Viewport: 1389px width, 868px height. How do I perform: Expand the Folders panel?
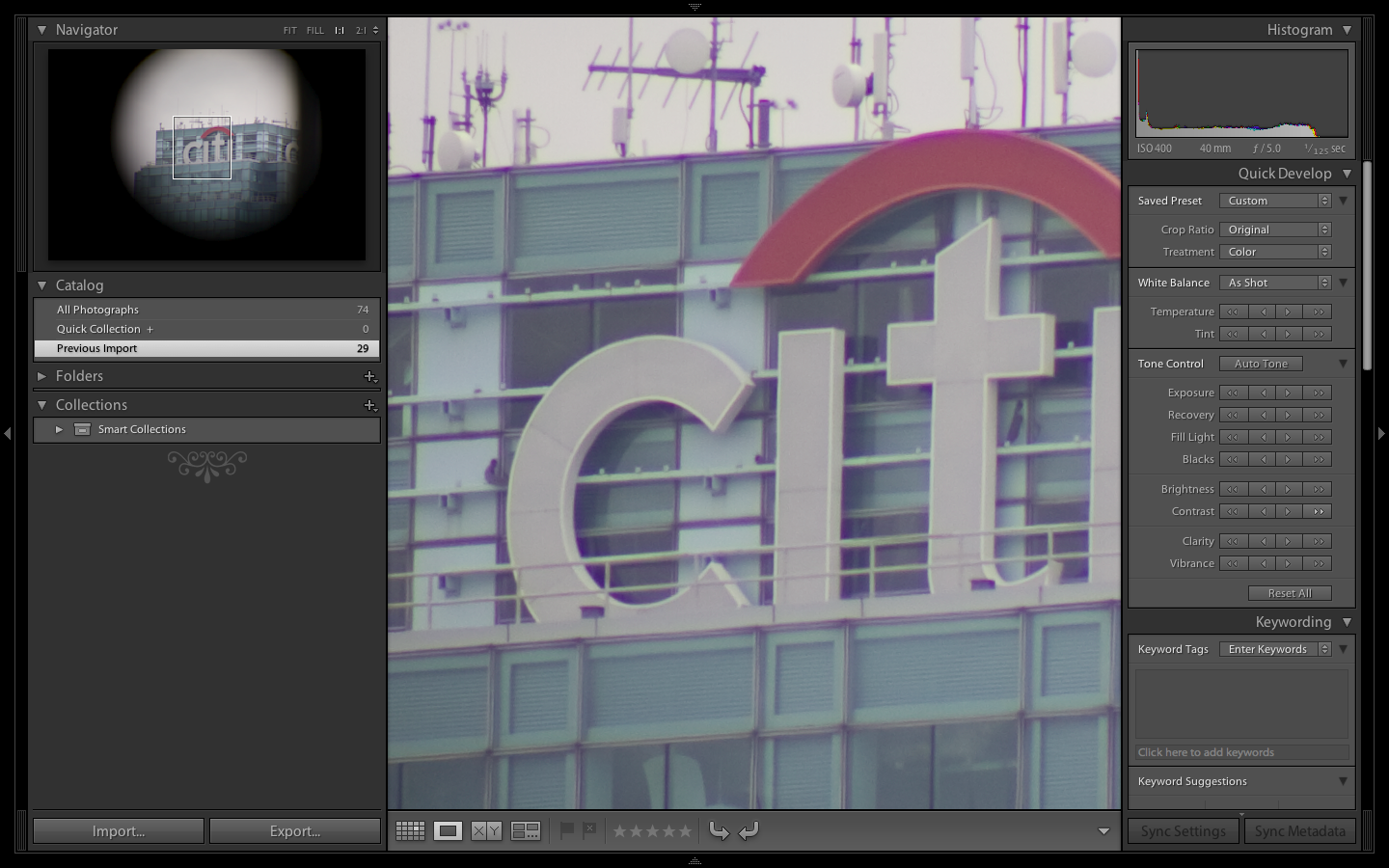tap(41, 376)
